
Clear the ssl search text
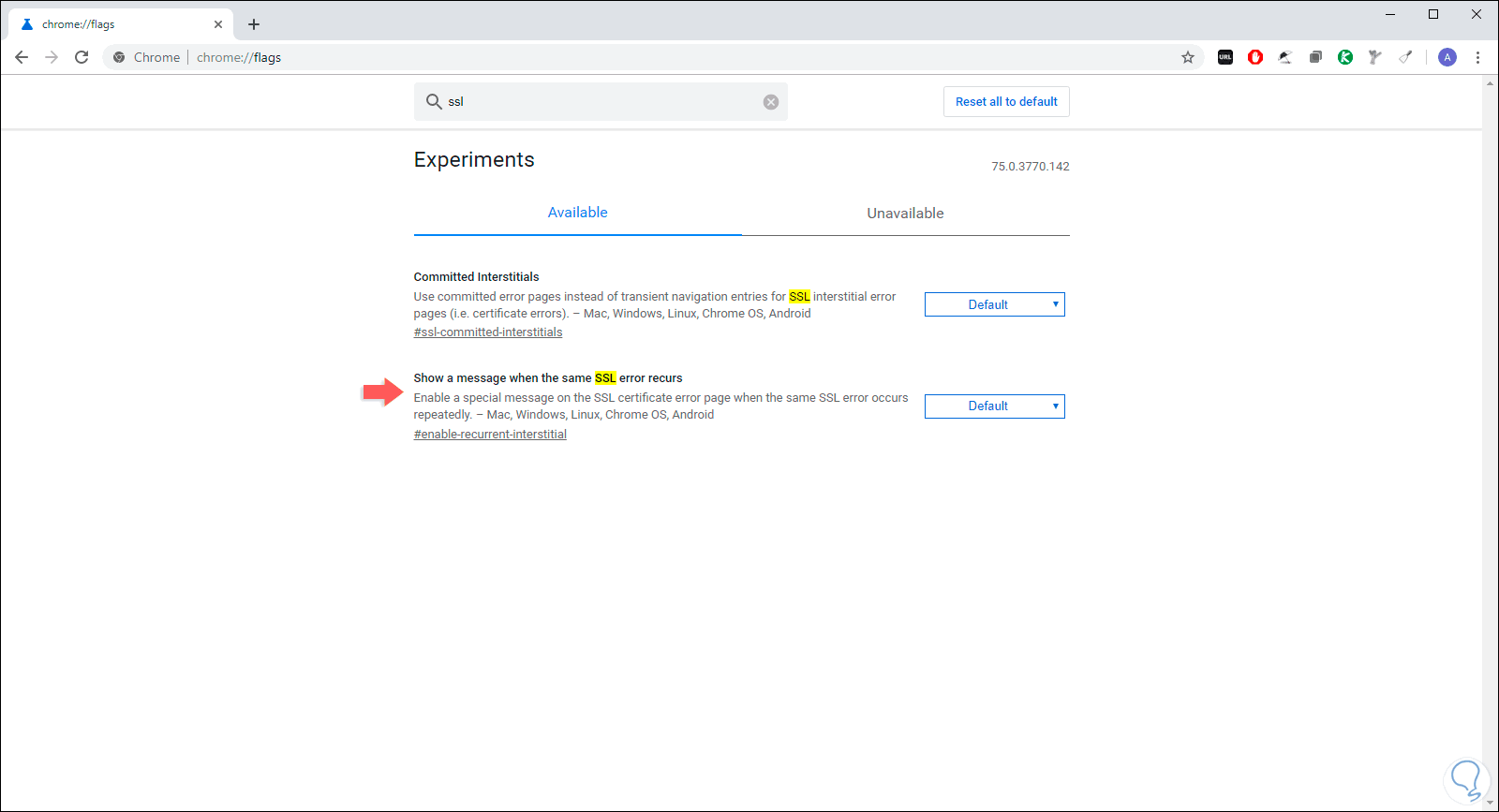771,102
